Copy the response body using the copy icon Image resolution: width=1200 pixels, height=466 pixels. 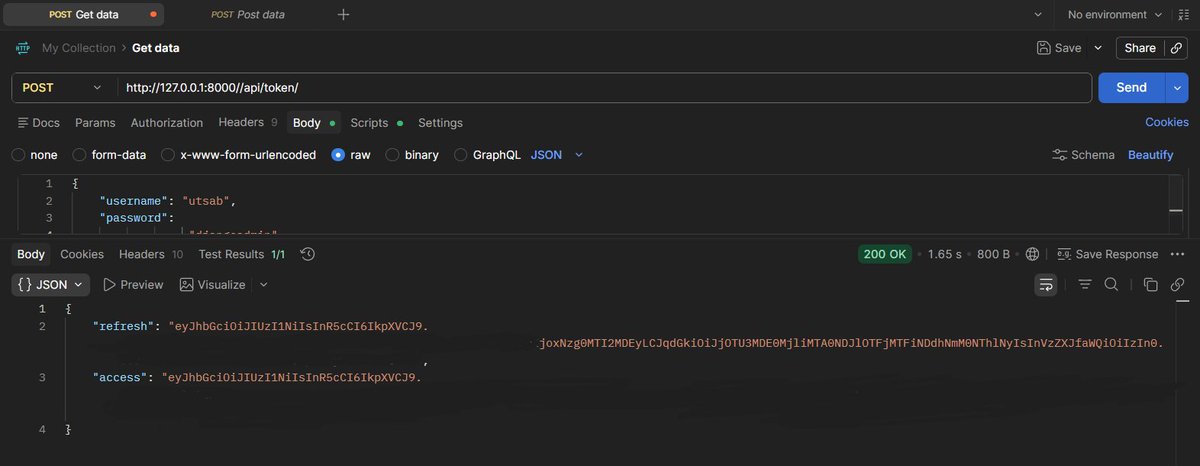[1151, 285]
